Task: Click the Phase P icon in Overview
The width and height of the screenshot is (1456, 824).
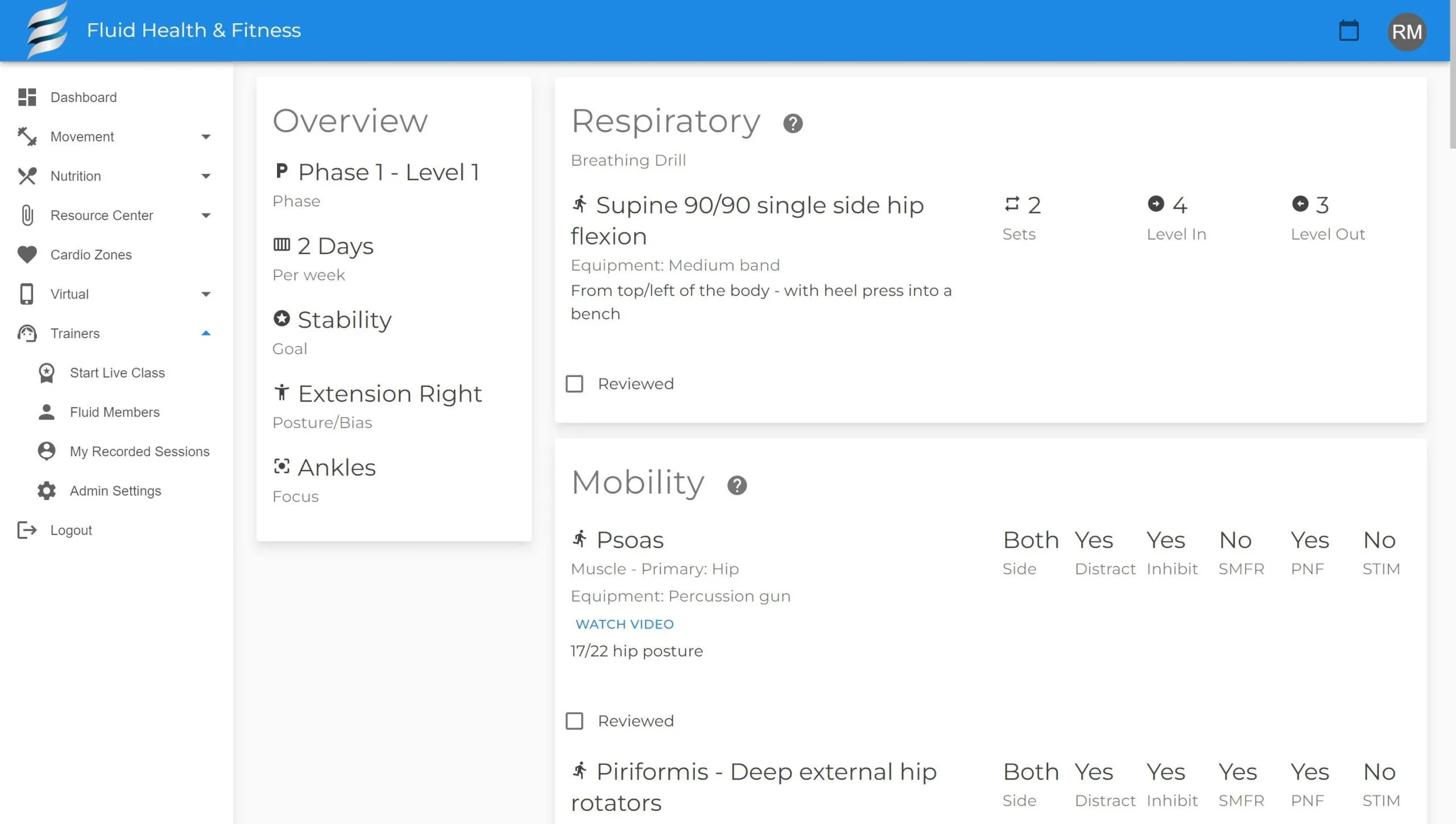Action: click(x=282, y=171)
